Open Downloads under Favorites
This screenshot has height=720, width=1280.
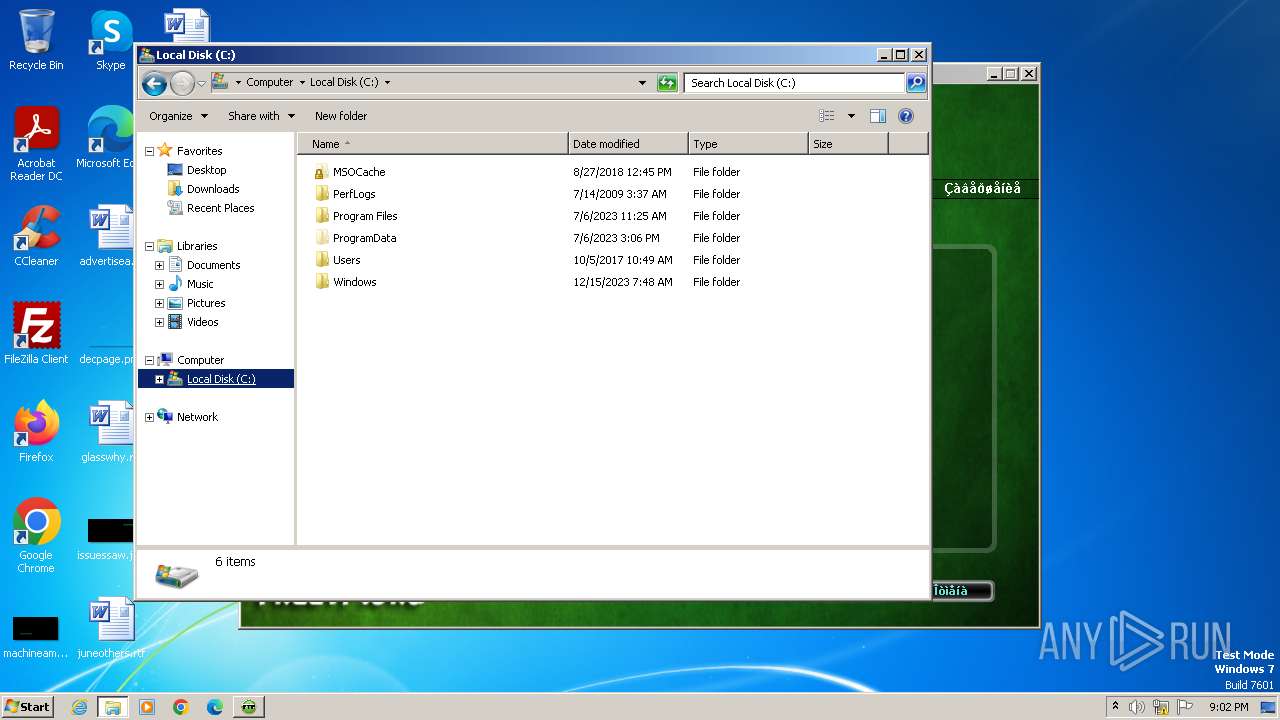coord(213,189)
